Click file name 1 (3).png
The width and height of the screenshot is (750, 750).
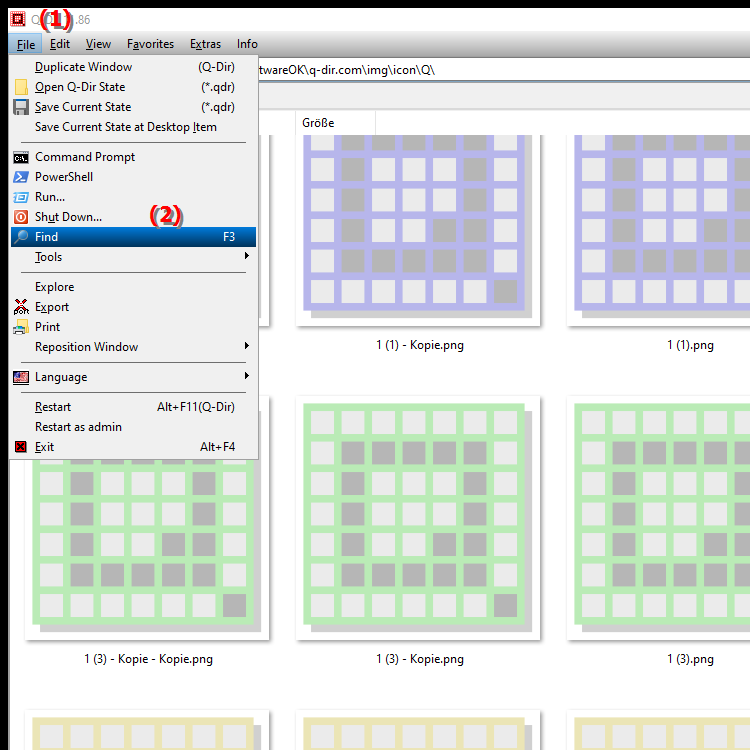690,659
